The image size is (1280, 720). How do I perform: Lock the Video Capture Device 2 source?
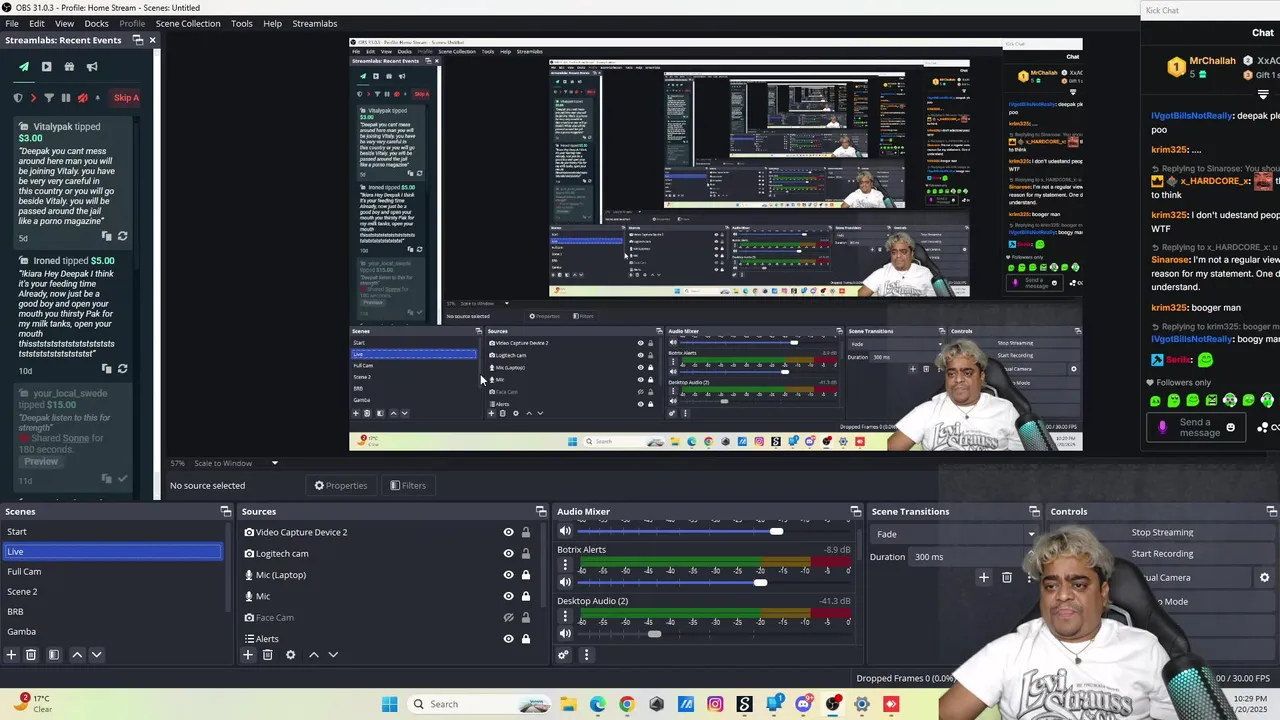pos(526,532)
